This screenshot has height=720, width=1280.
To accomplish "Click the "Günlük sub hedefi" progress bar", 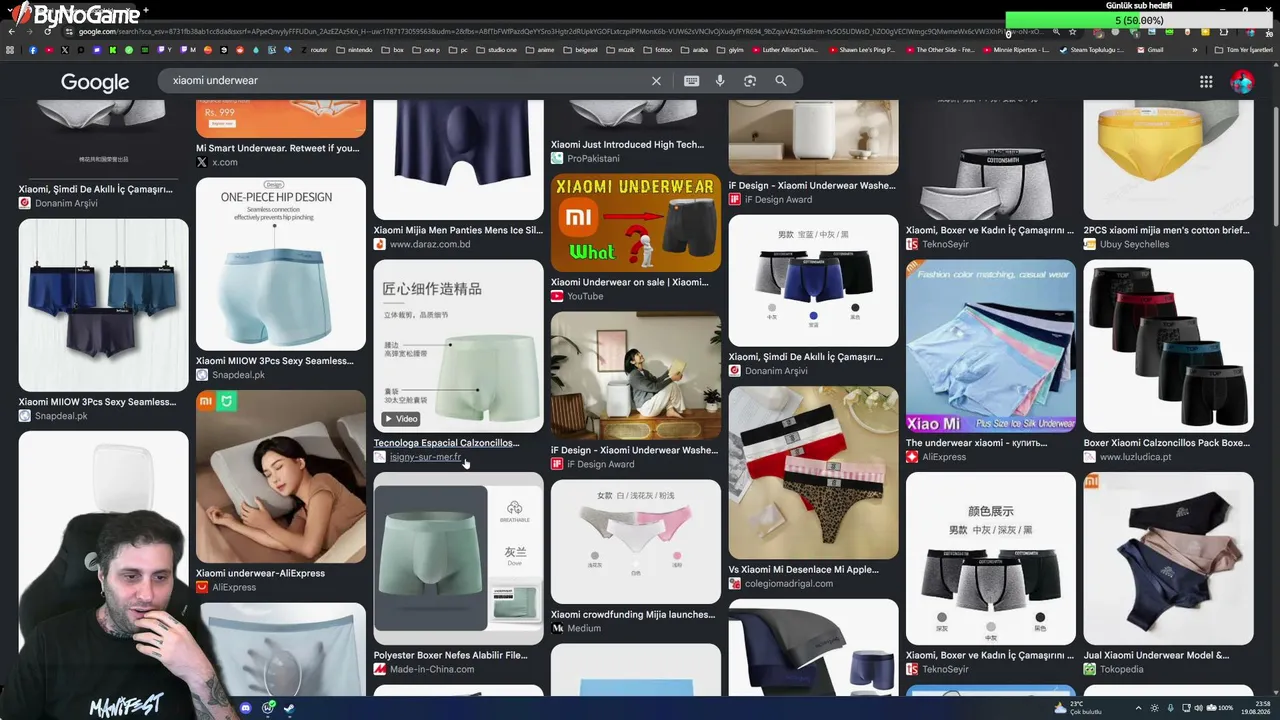I will (x=1140, y=20).
